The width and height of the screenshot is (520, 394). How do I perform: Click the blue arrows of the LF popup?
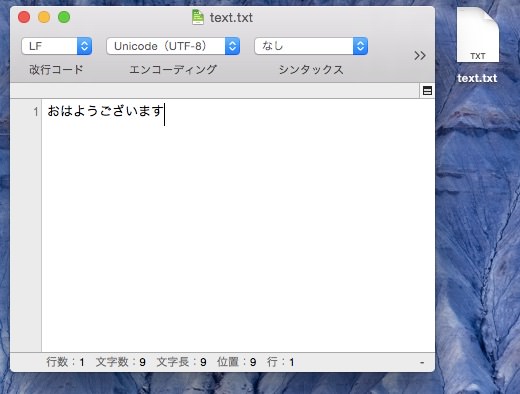(x=85, y=46)
